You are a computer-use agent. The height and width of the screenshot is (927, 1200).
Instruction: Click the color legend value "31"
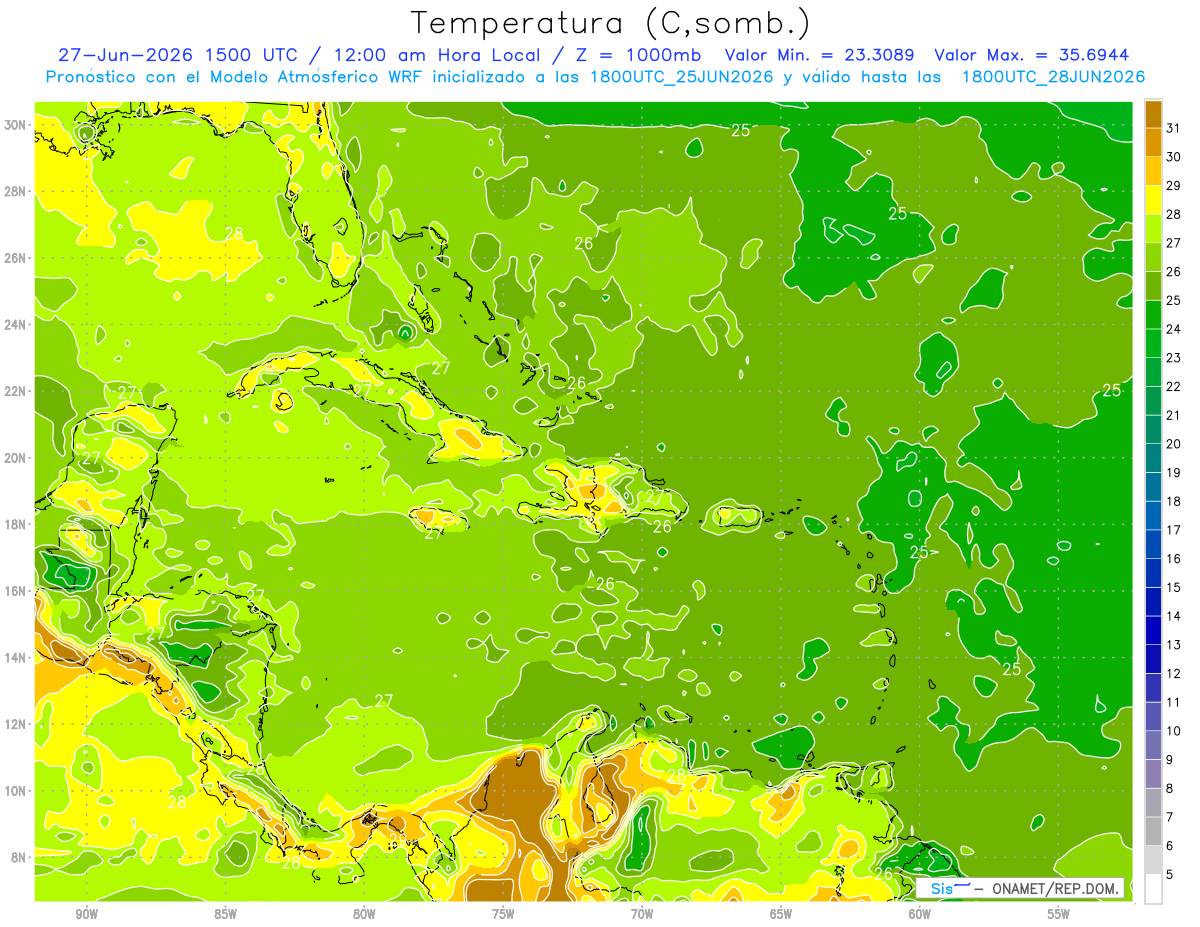[1174, 128]
